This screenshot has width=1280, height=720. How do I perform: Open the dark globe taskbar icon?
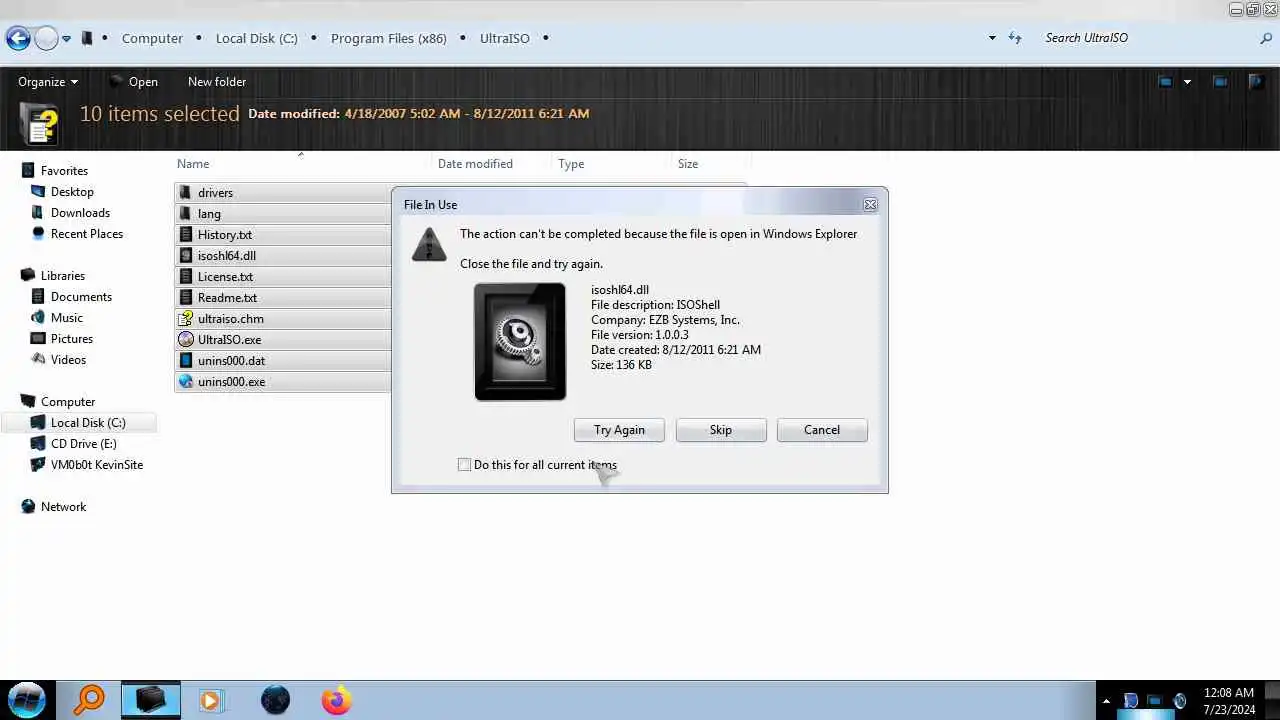tap(275, 700)
